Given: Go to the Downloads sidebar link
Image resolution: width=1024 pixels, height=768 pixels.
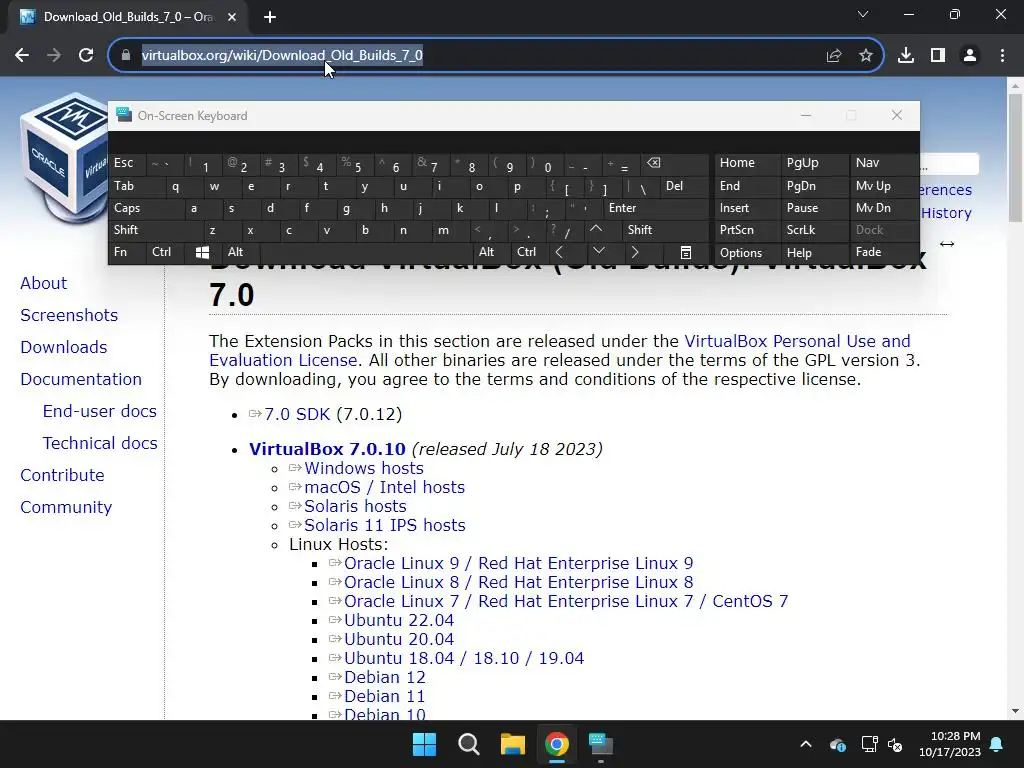Looking at the screenshot, I should 63,347.
